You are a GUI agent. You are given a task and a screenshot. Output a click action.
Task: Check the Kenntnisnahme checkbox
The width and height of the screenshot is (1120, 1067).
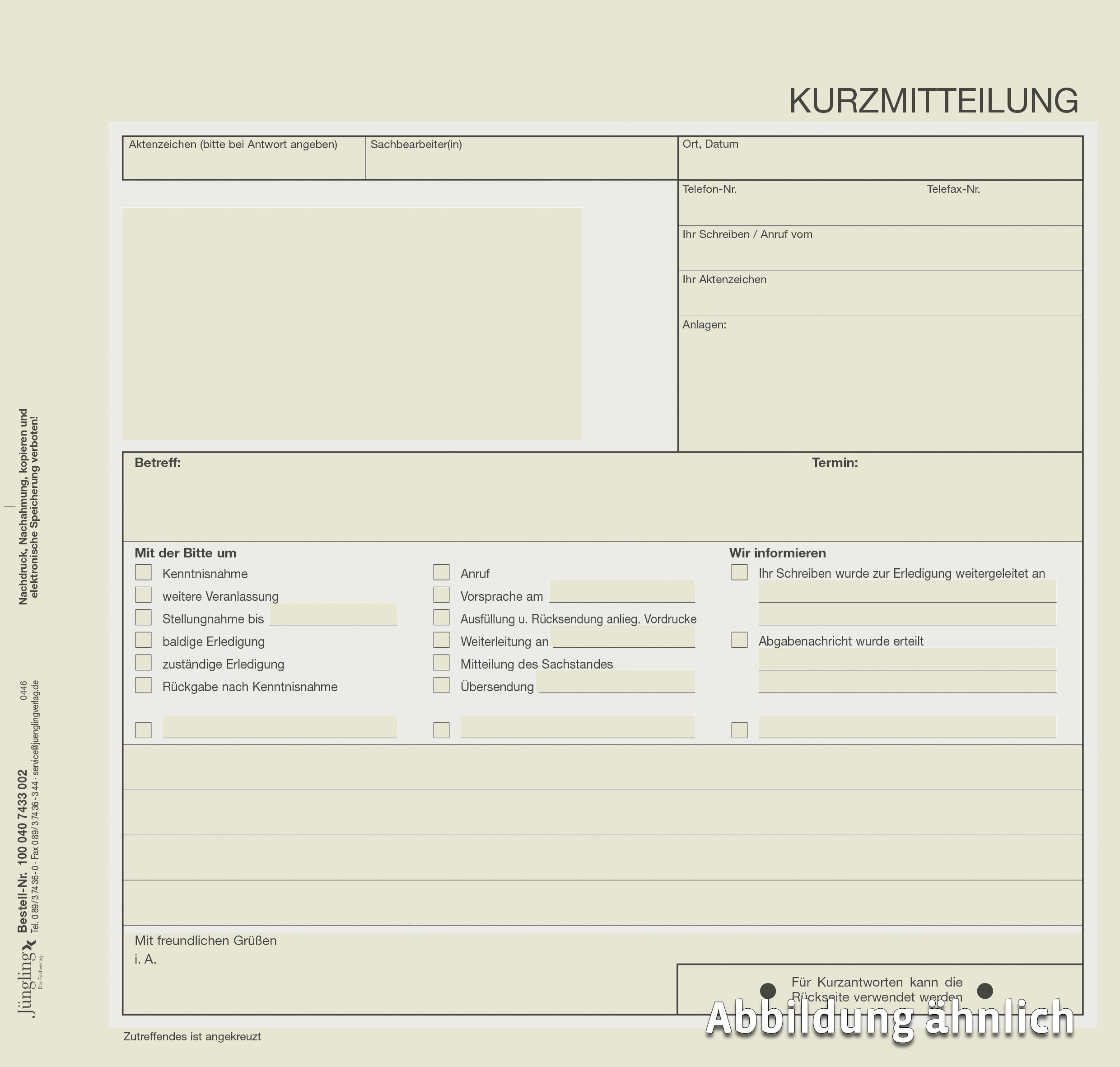pyautogui.click(x=143, y=572)
